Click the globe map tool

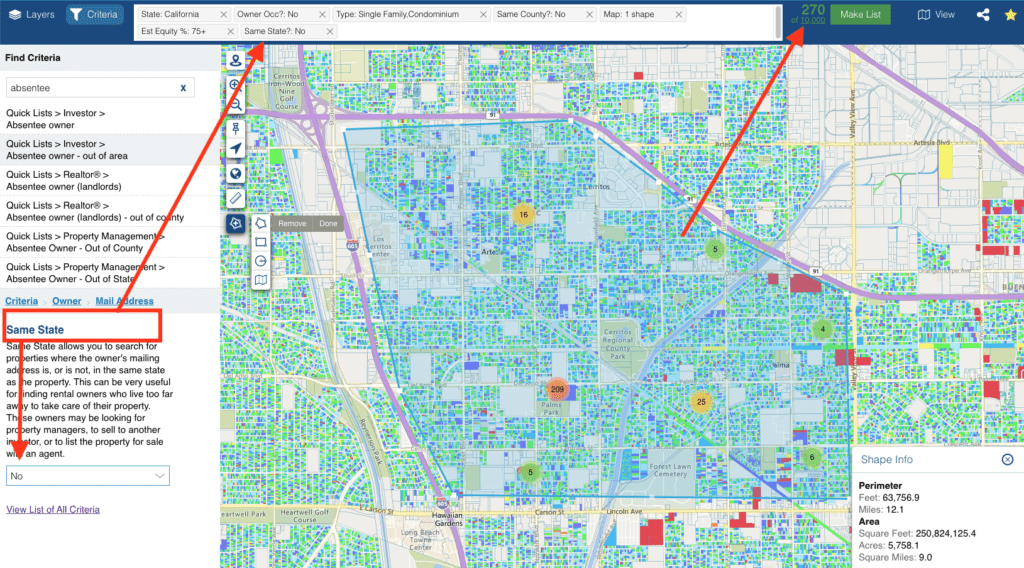point(236,174)
